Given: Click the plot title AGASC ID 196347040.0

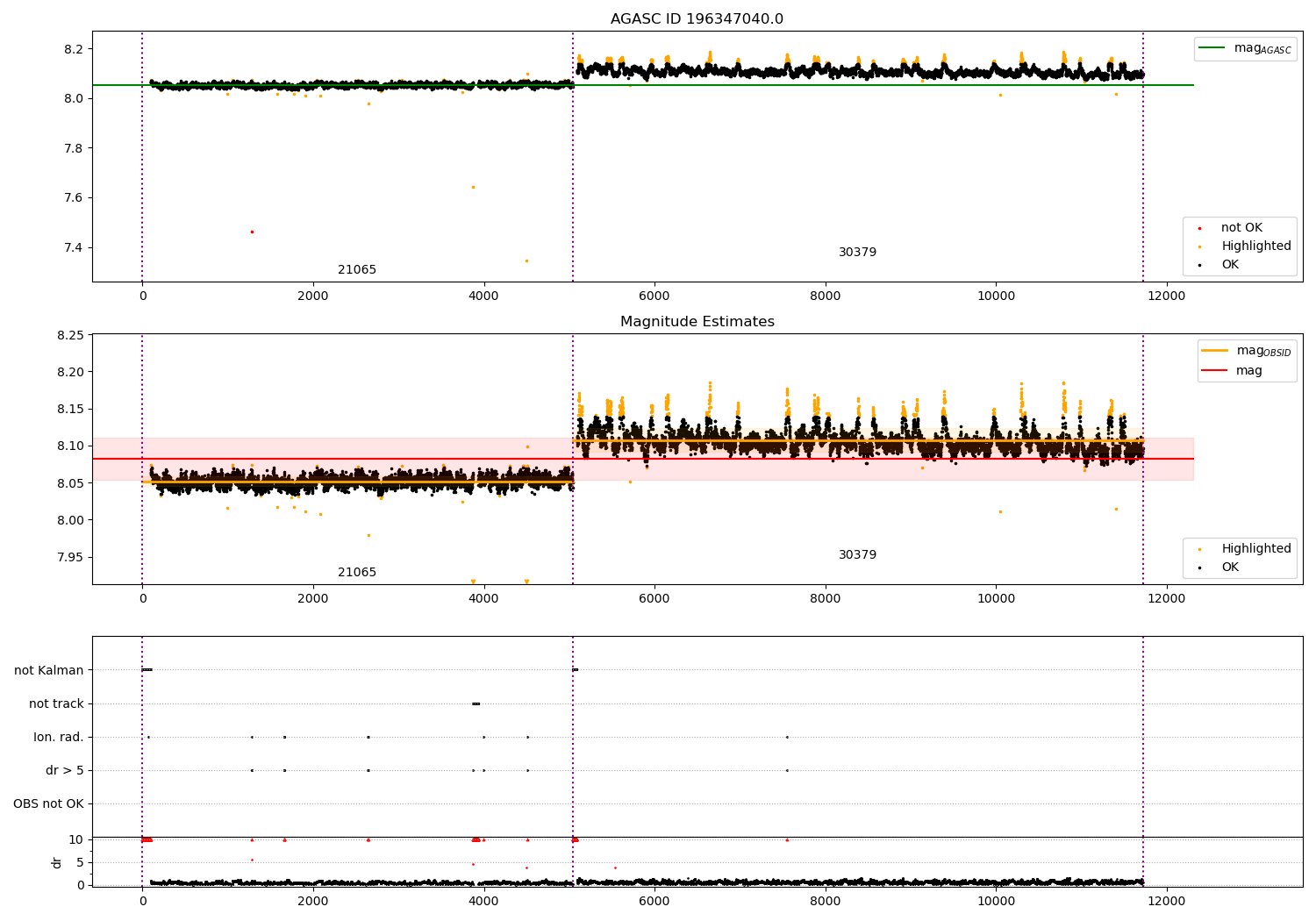Looking at the screenshot, I should [x=697, y=19].
